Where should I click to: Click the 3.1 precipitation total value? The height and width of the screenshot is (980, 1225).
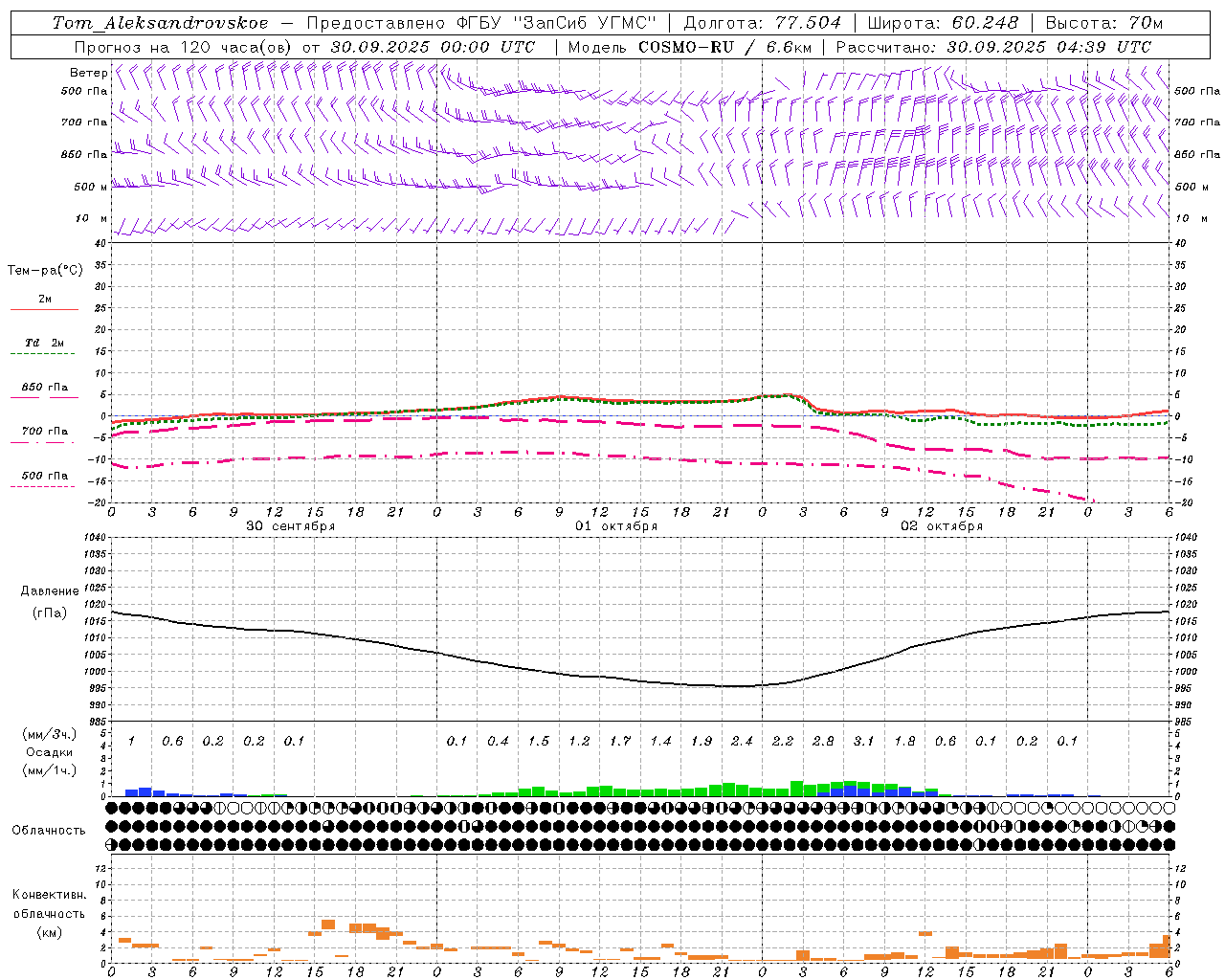pos(864,741)
